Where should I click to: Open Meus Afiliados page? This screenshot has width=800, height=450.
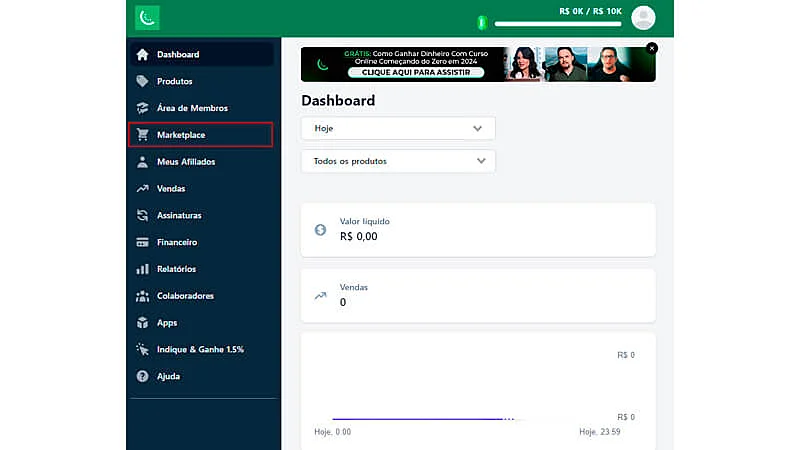[202, 162]
